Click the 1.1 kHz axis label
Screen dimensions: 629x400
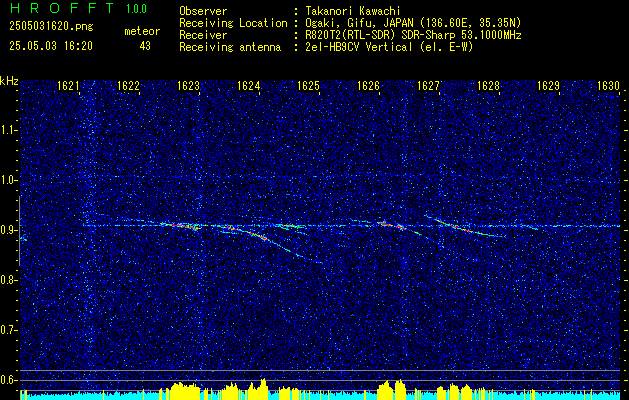8,130
